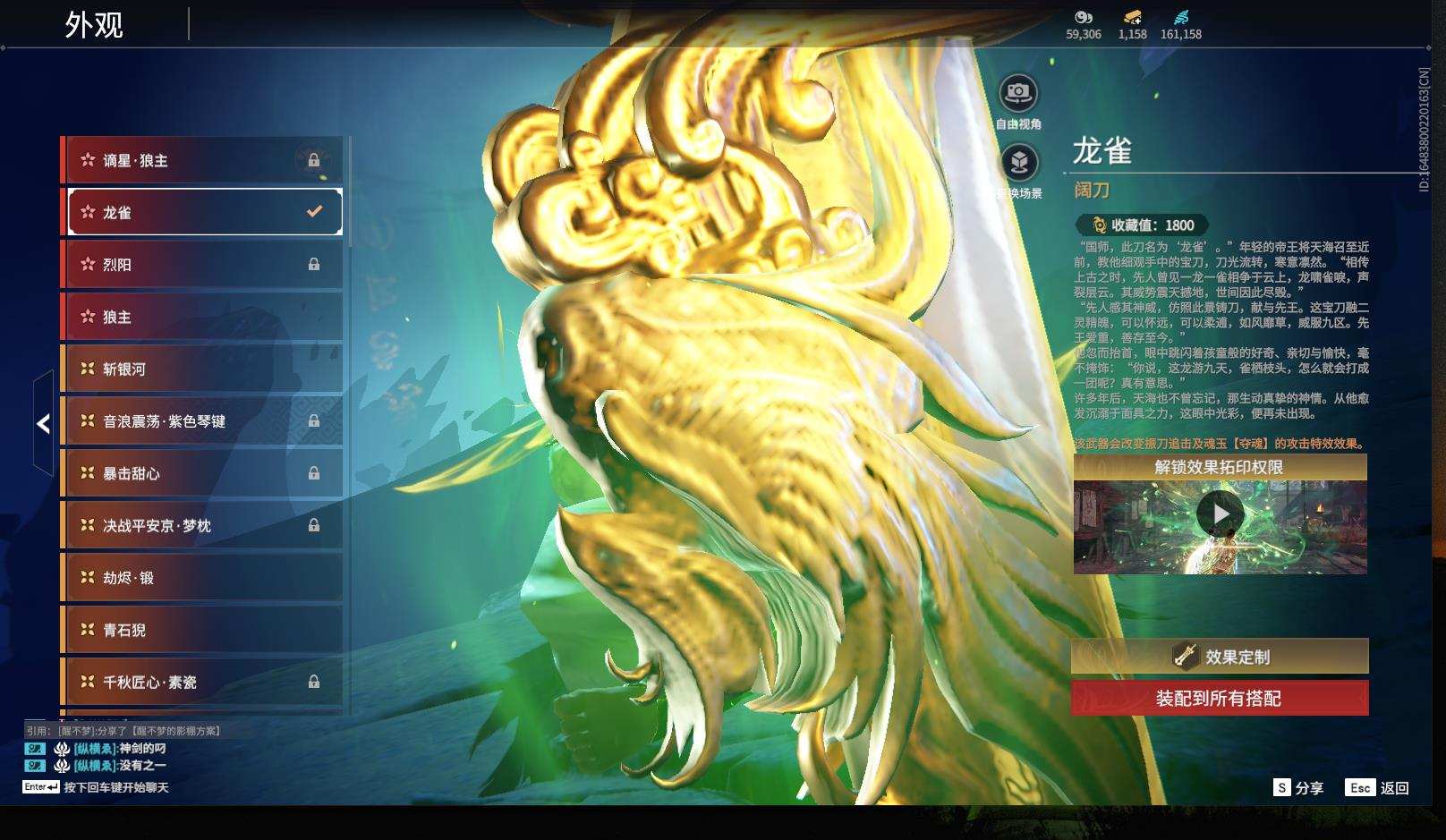Viewport: 1446px width, 840px height.
Task: Select the 烈阳 skin entry
Action: click(201, 265)
